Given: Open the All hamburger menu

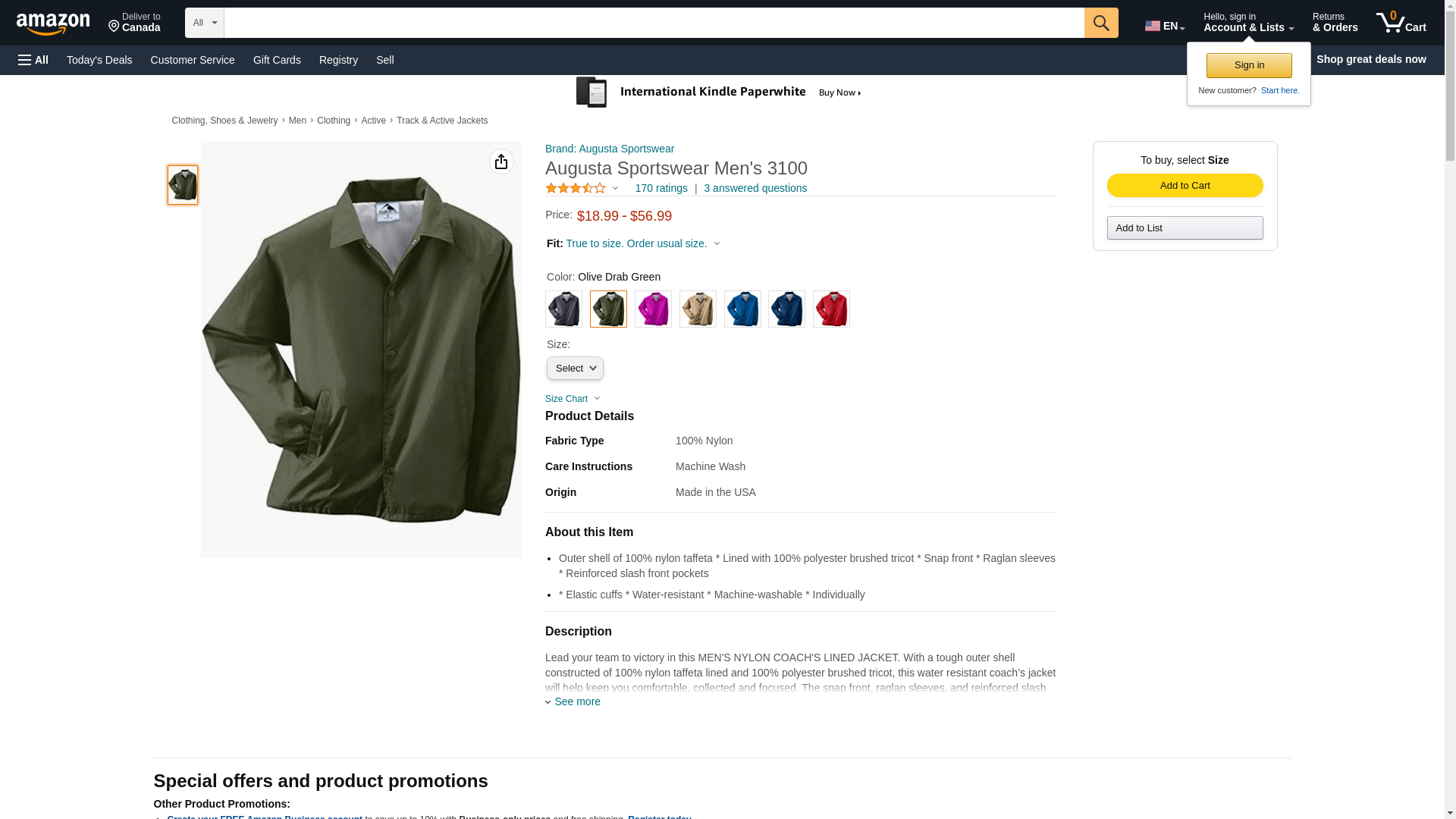Looking at the screenshot, I should [33, 60].
